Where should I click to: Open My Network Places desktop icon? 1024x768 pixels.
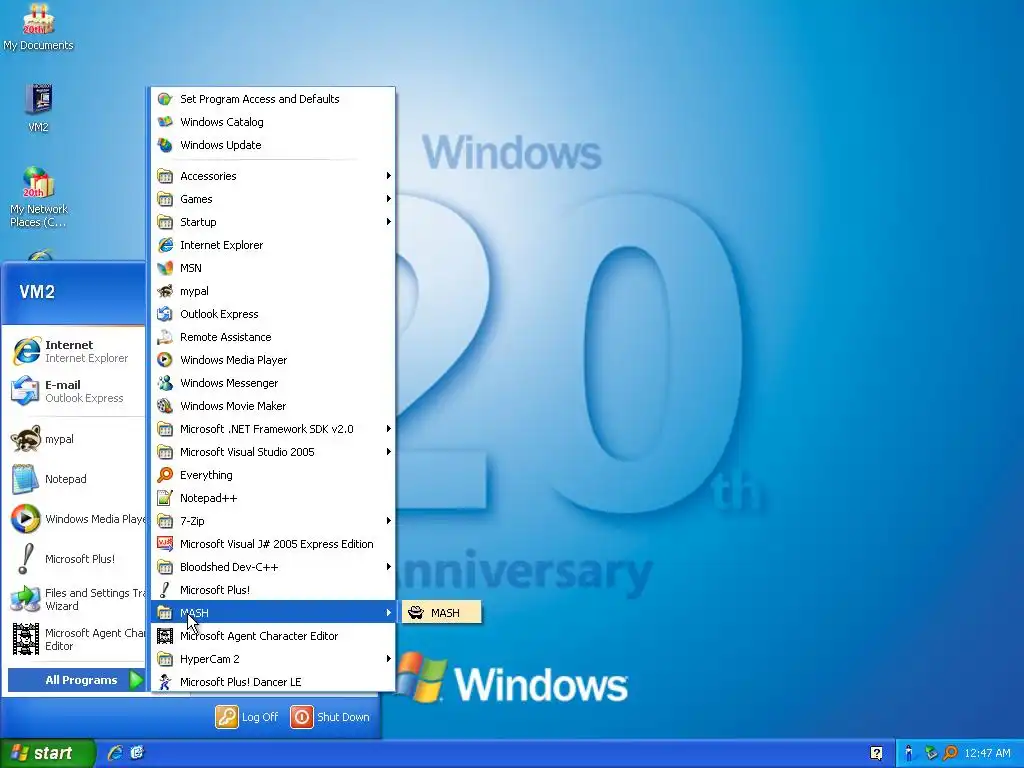click(38, 197)
